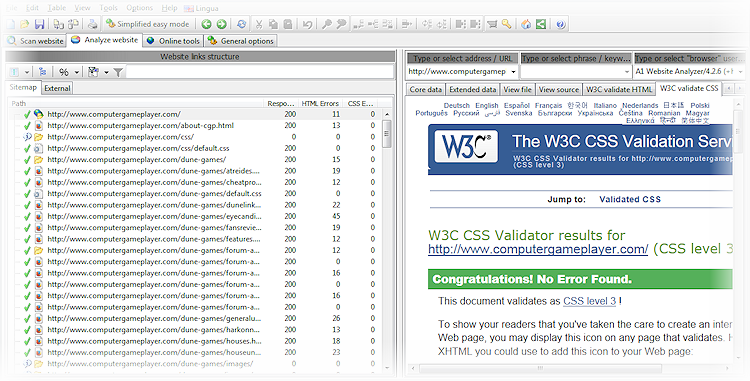The width and height of the screenshot is (750, 381).
Task: Open the View file tab
Action: pos(518,89)
